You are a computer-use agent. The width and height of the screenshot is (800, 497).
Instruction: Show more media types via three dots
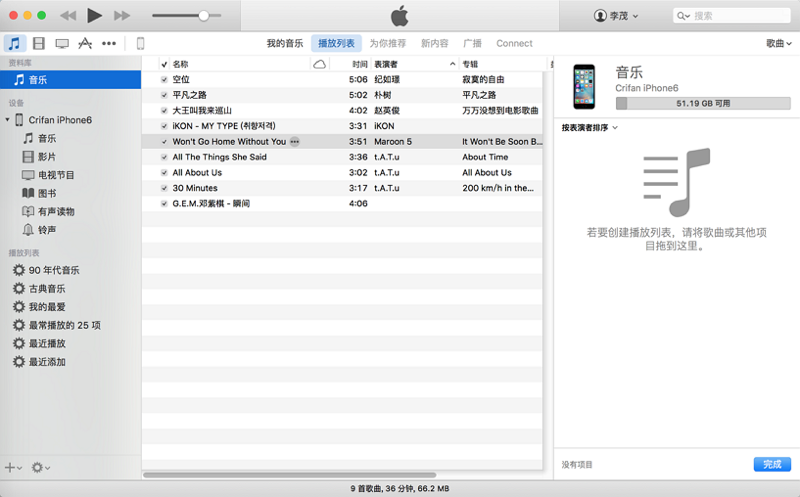(x=109, y=43)
